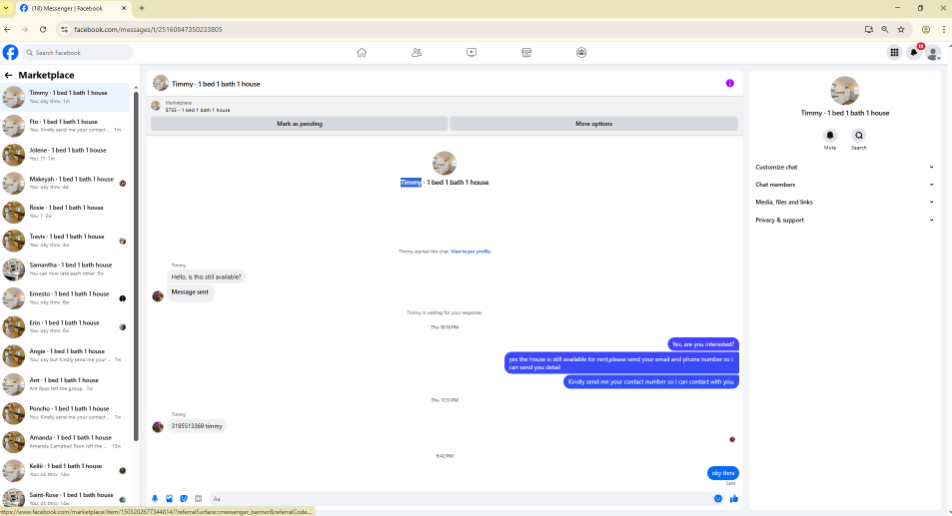The width and height of the screenshot is (952, 516).
Task: Open conversation information purple icon
Action: [x=730, y=83]
